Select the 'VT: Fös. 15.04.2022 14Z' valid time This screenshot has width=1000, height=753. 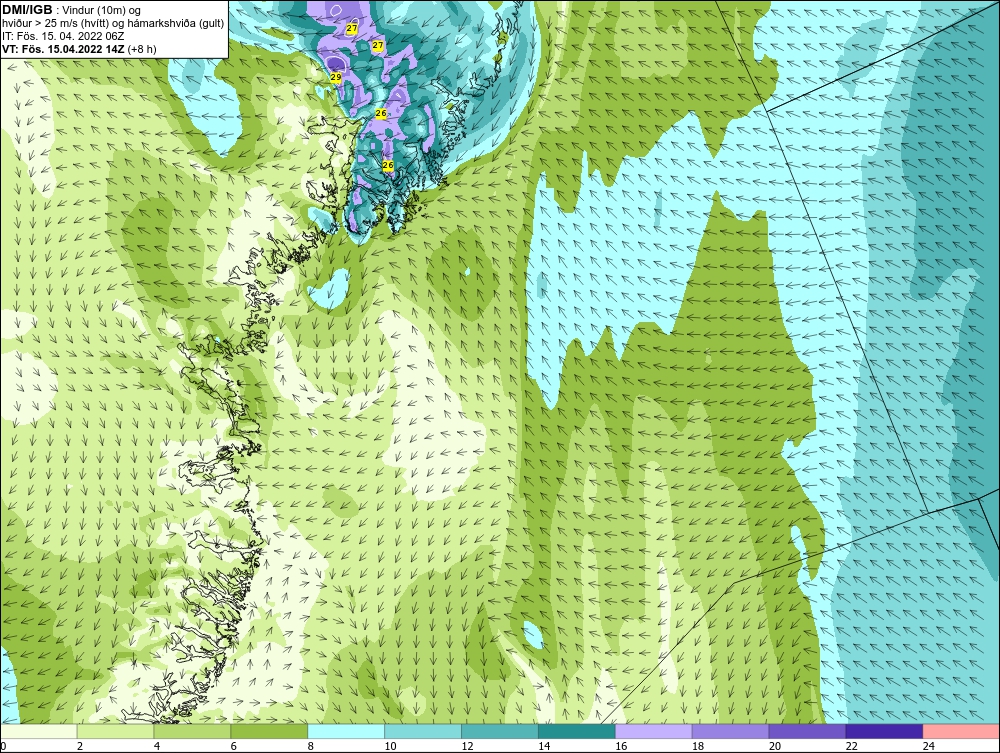(x=63, y=48)
